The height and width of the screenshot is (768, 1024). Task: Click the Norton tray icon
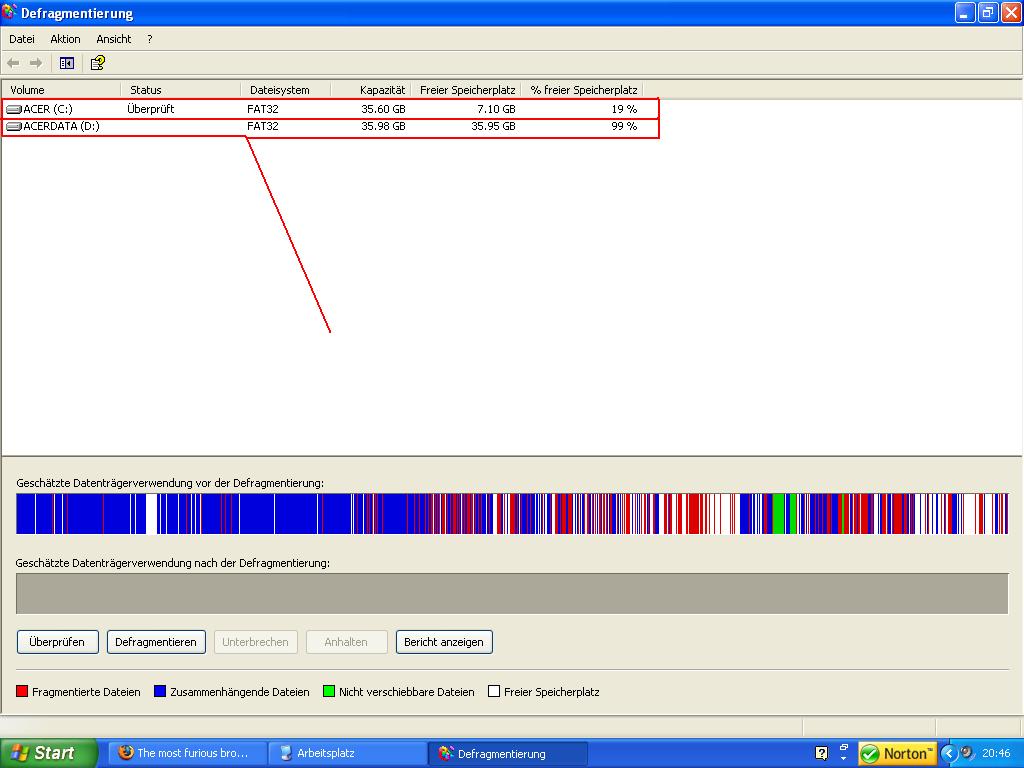[897, 754]
